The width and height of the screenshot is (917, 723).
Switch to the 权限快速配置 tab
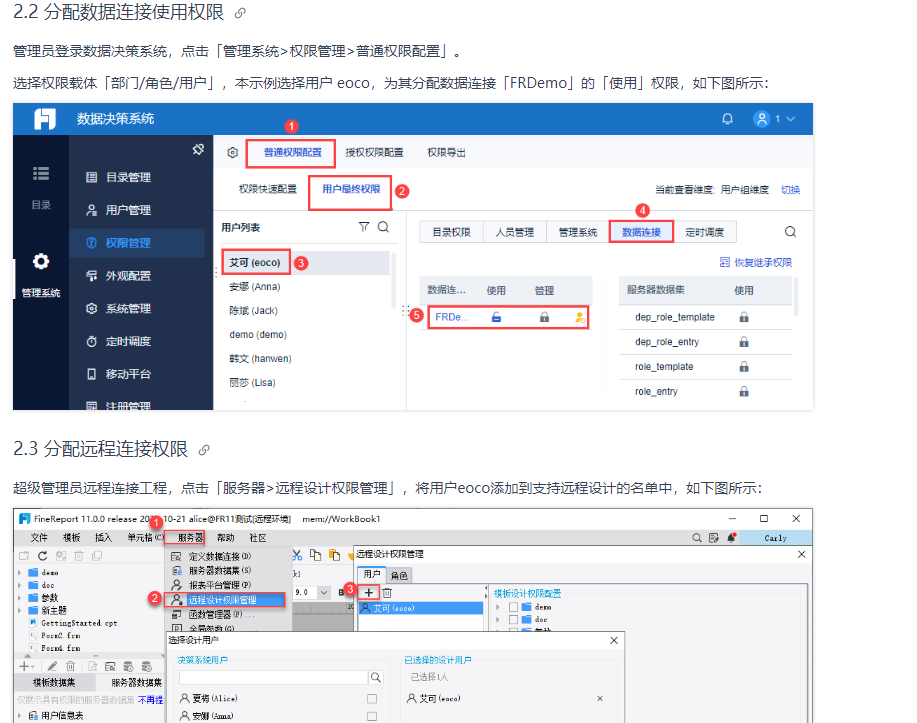pos(268,189)
